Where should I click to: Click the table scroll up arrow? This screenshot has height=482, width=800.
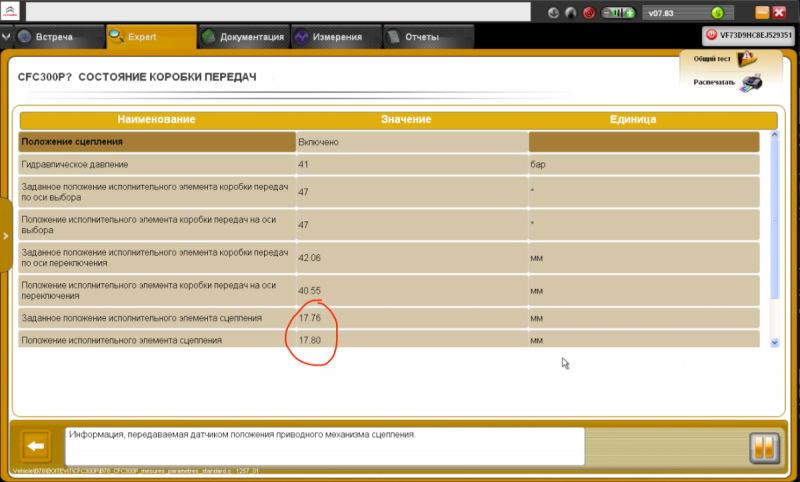774,135
